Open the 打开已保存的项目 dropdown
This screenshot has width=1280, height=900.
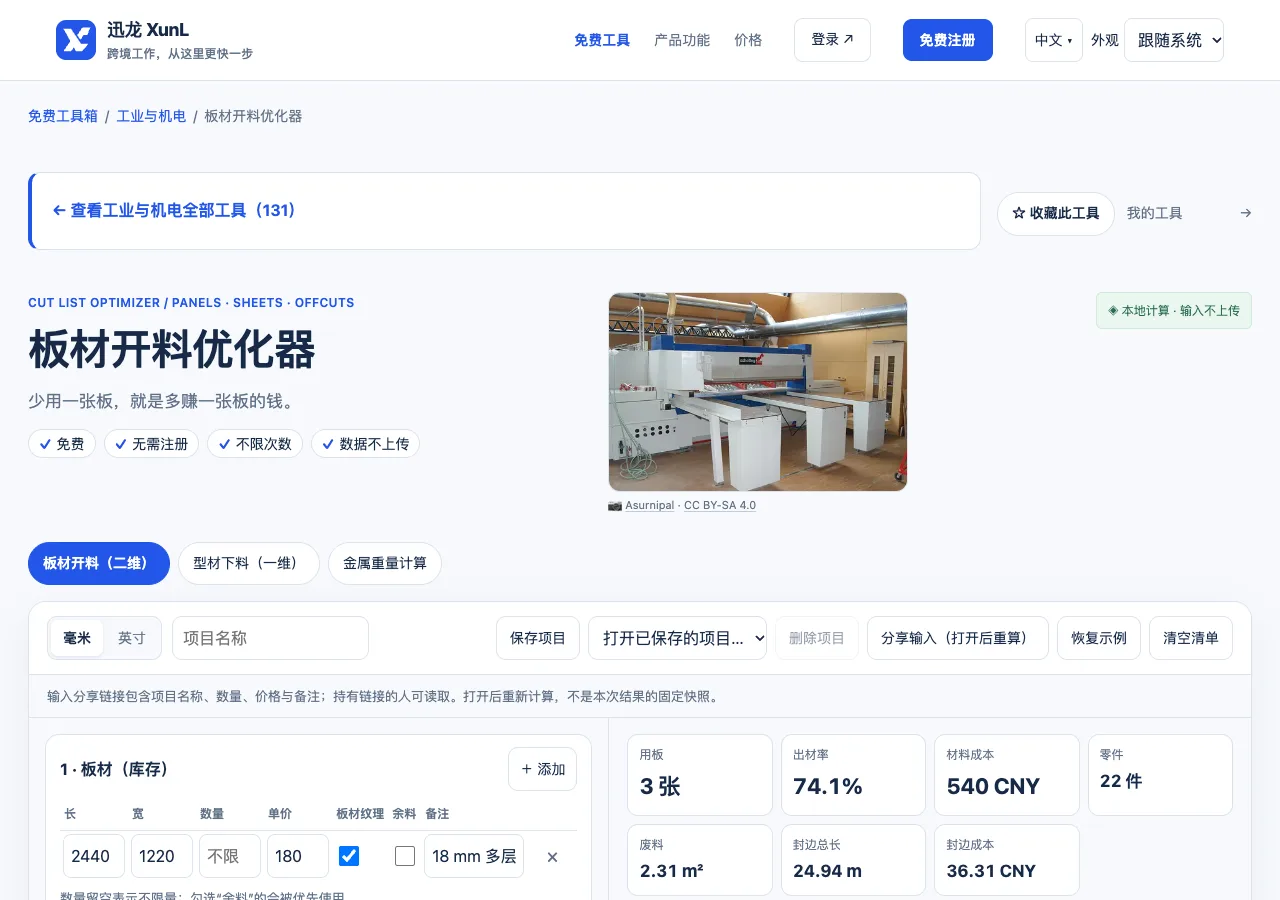[x=678, y=638]
